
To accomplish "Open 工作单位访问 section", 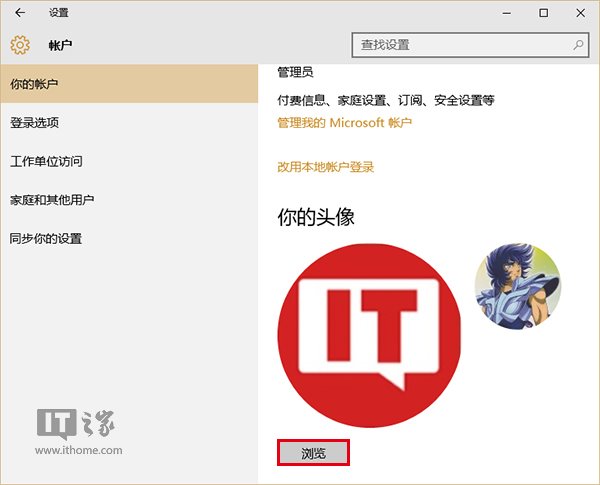I will [x=129, y=161].
